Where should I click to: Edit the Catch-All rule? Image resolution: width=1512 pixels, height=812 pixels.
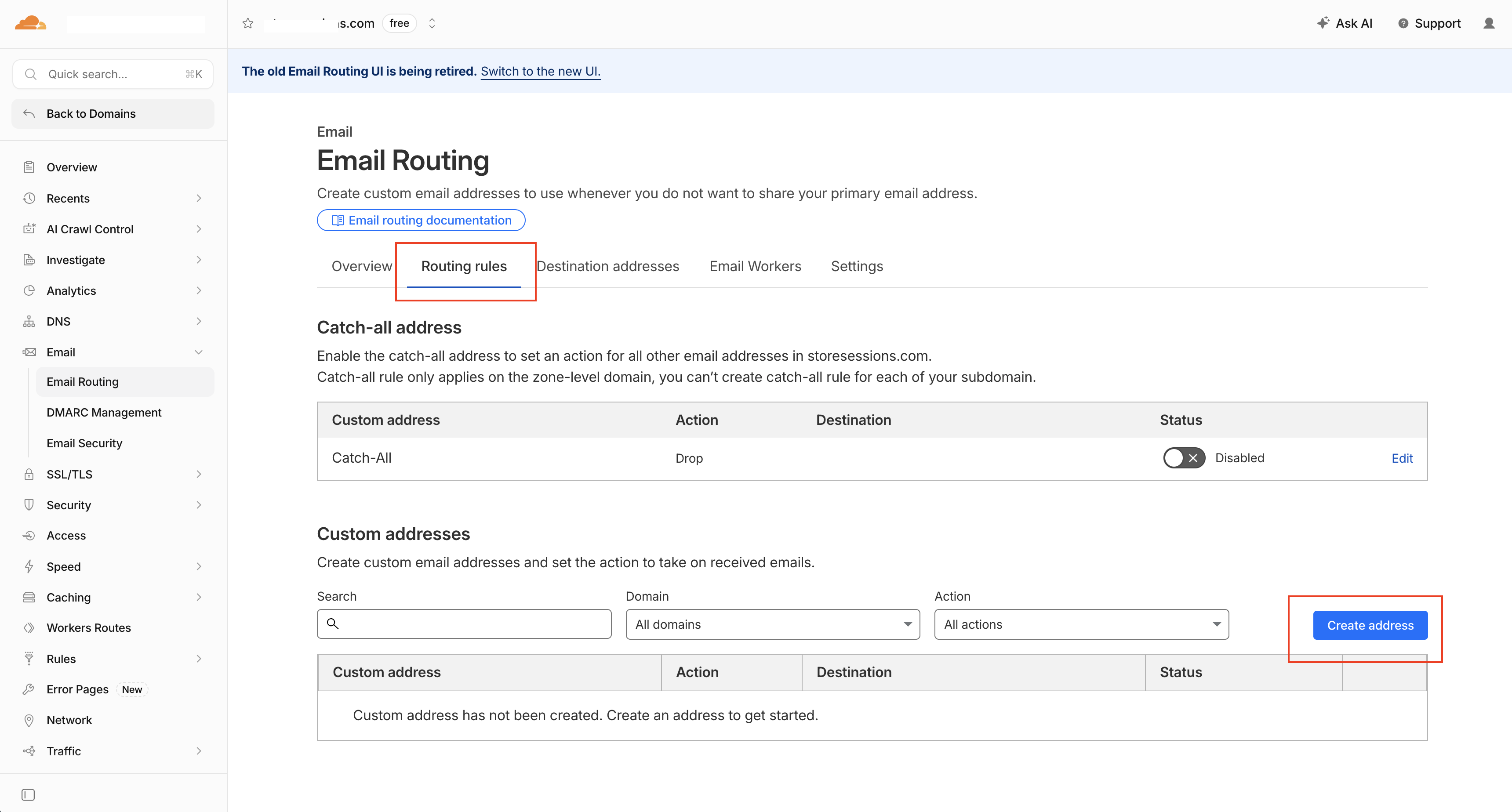pyautogui.click(x=1402, y=458)
